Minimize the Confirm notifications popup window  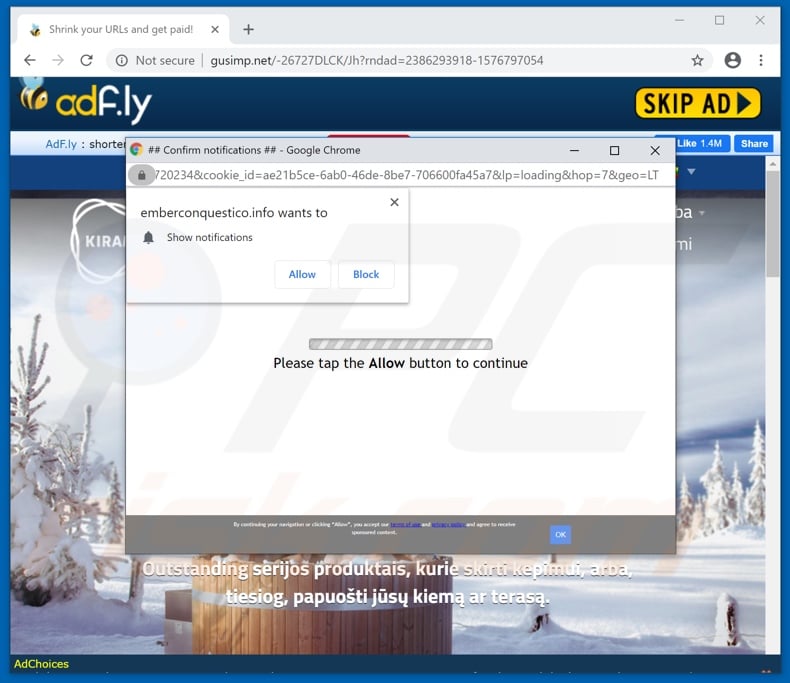point(574,151)
